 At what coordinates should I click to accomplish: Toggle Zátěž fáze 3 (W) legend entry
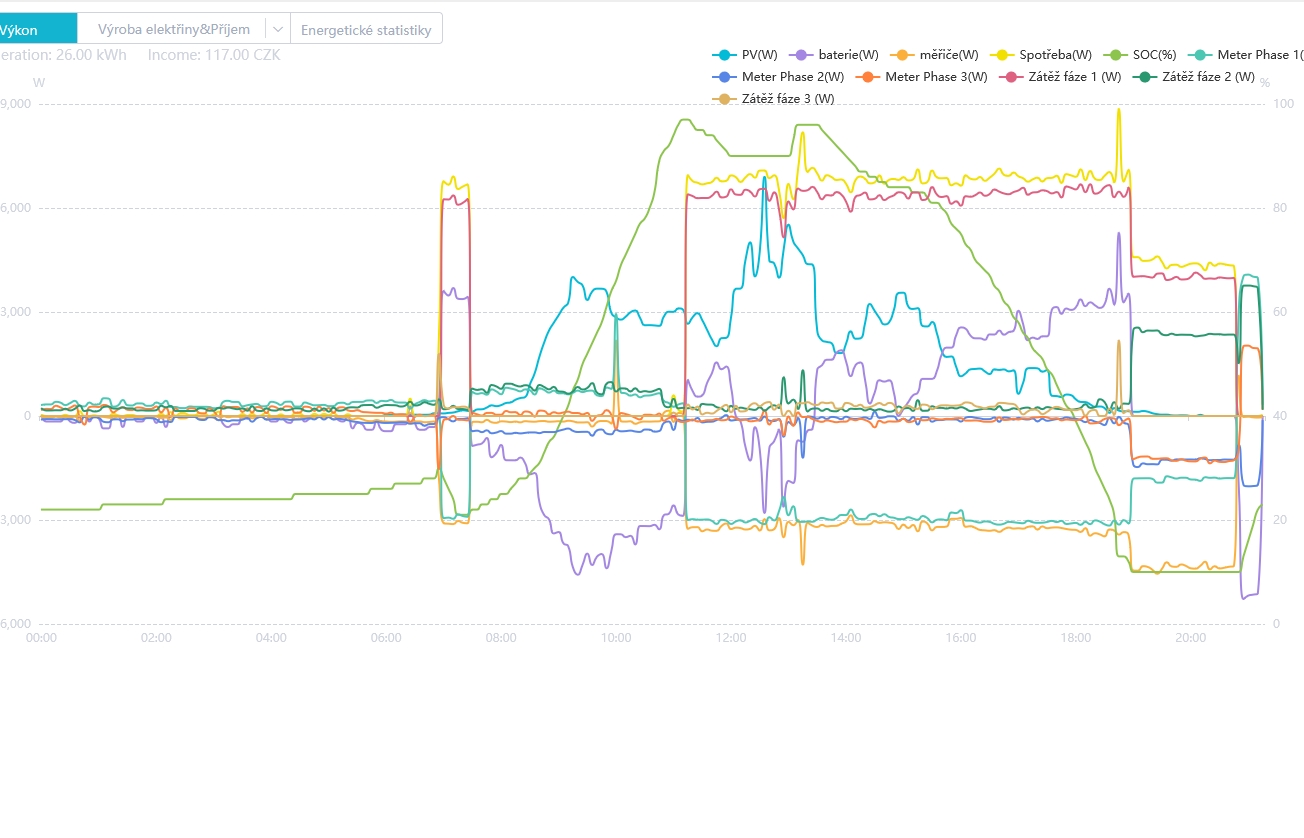773,99
